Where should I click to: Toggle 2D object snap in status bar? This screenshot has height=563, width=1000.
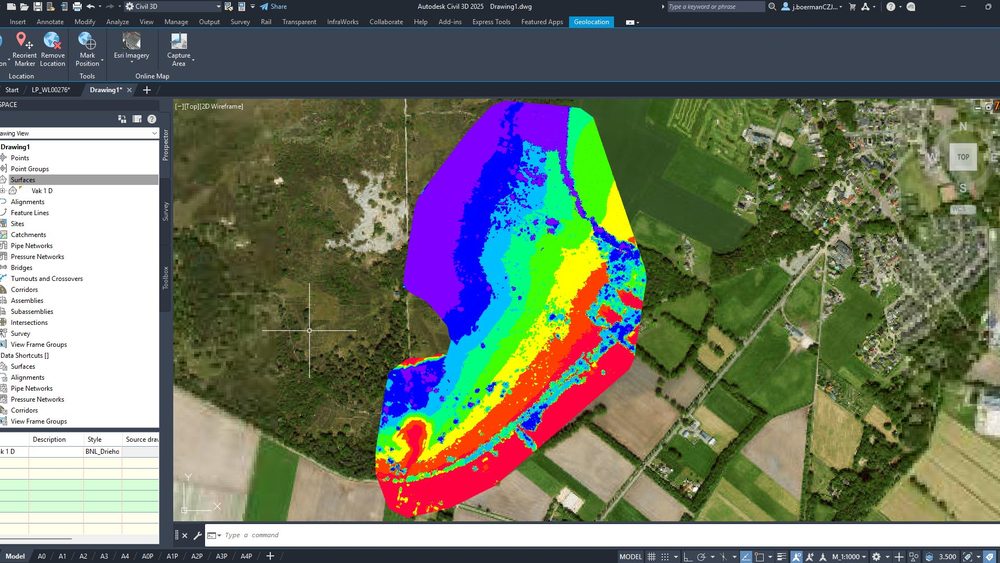click(759, 557)
